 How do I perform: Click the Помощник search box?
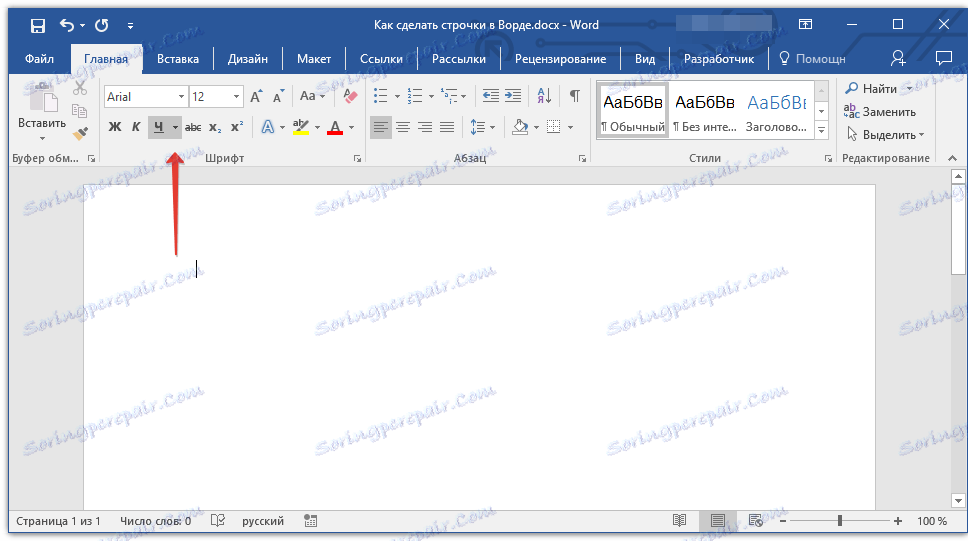point(812,59)
